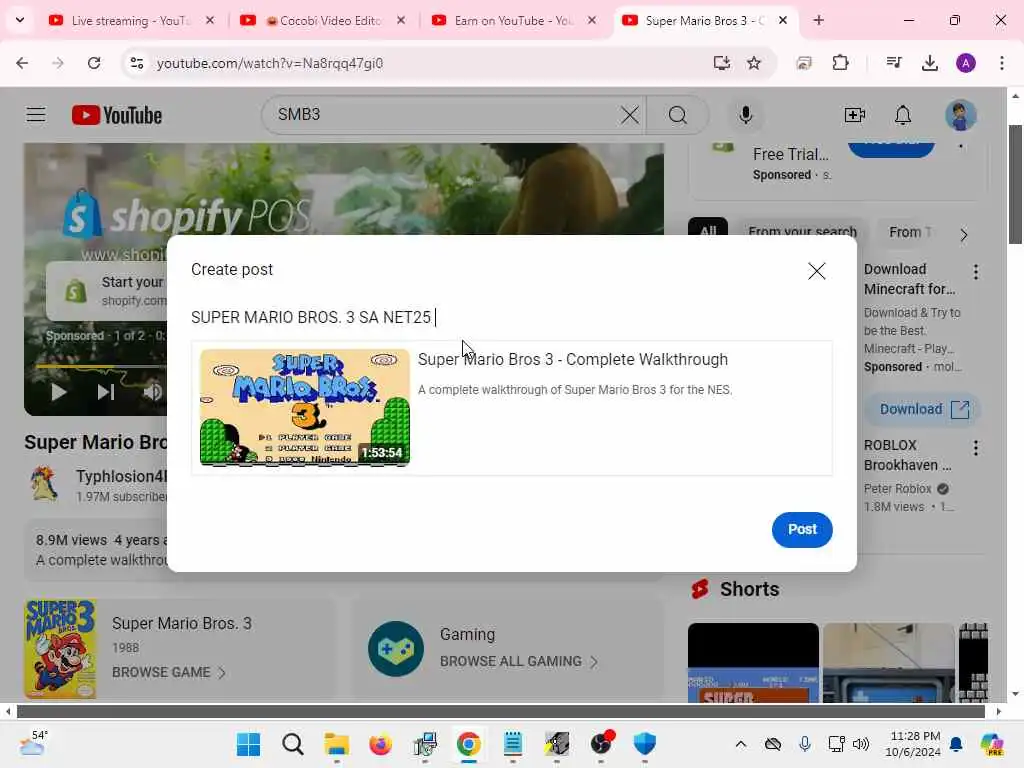This screenshot has height=768, width=1024.
Task: Go back in browser history
Action: [x=22, y=63]
